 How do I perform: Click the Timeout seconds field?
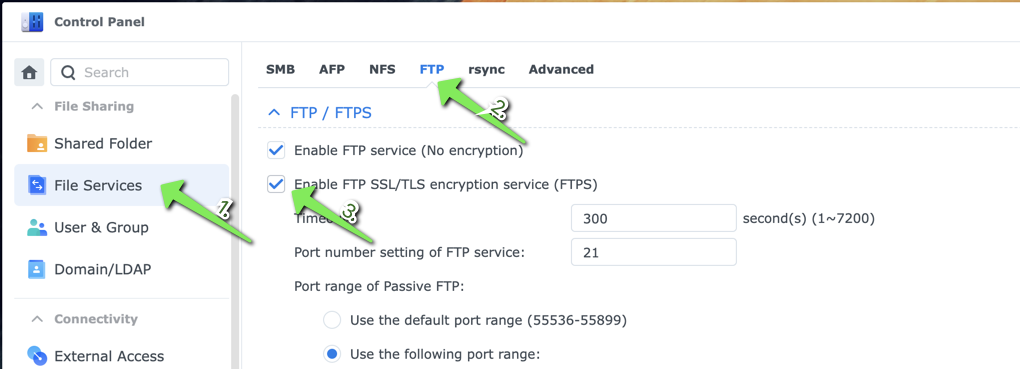point(654,219)
